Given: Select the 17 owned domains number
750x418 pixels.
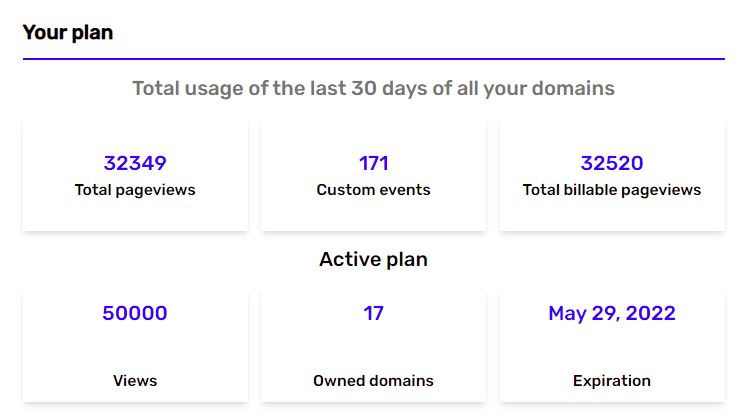Looking at the screenshot, I should tap(374, 313).
